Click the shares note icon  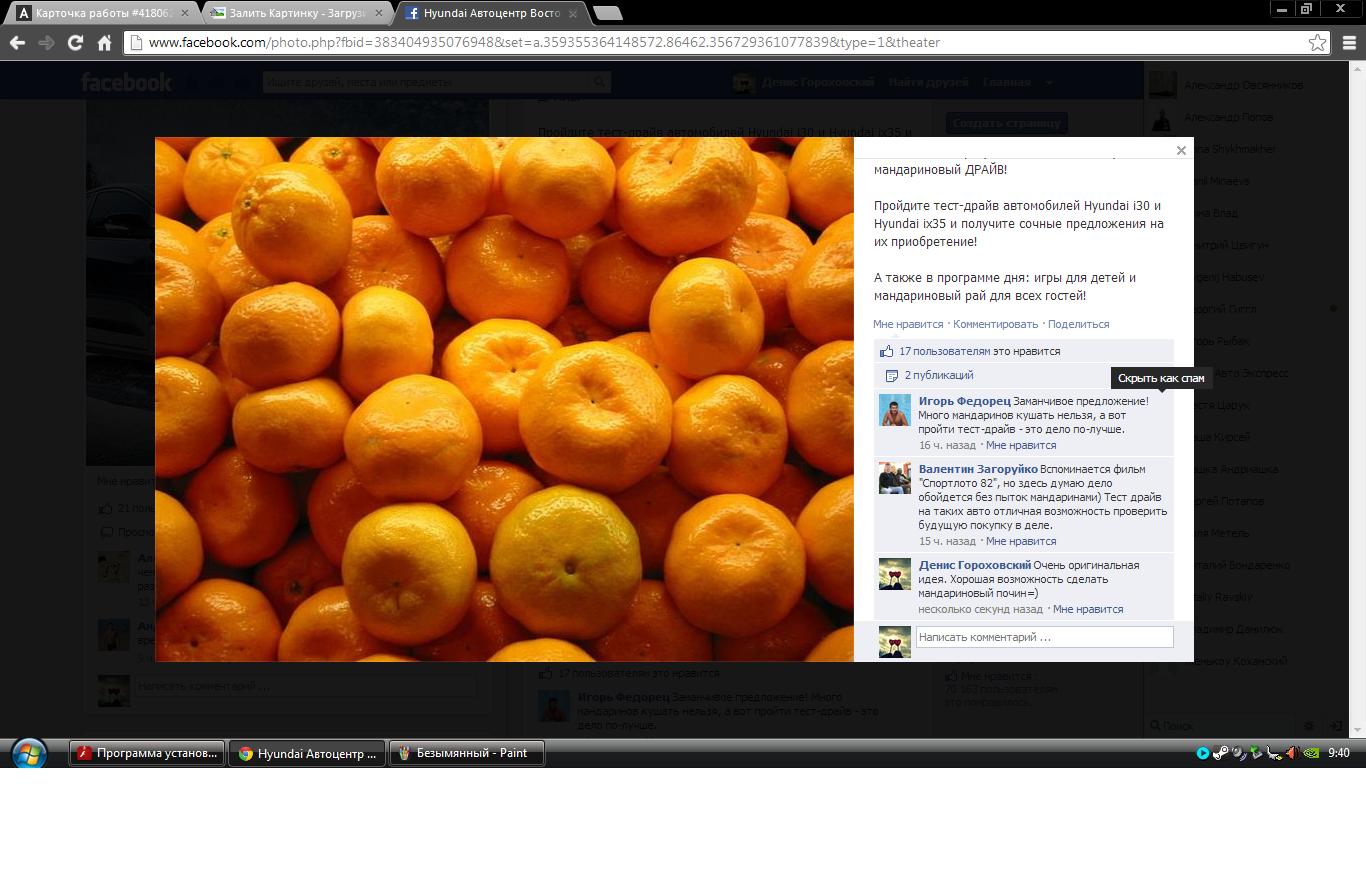[x=891, y=375]
